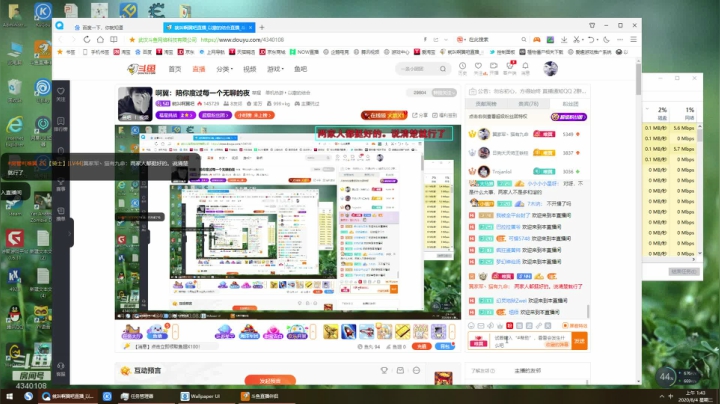Open the browser undo-close dropdown arrow

pos(597,40)
